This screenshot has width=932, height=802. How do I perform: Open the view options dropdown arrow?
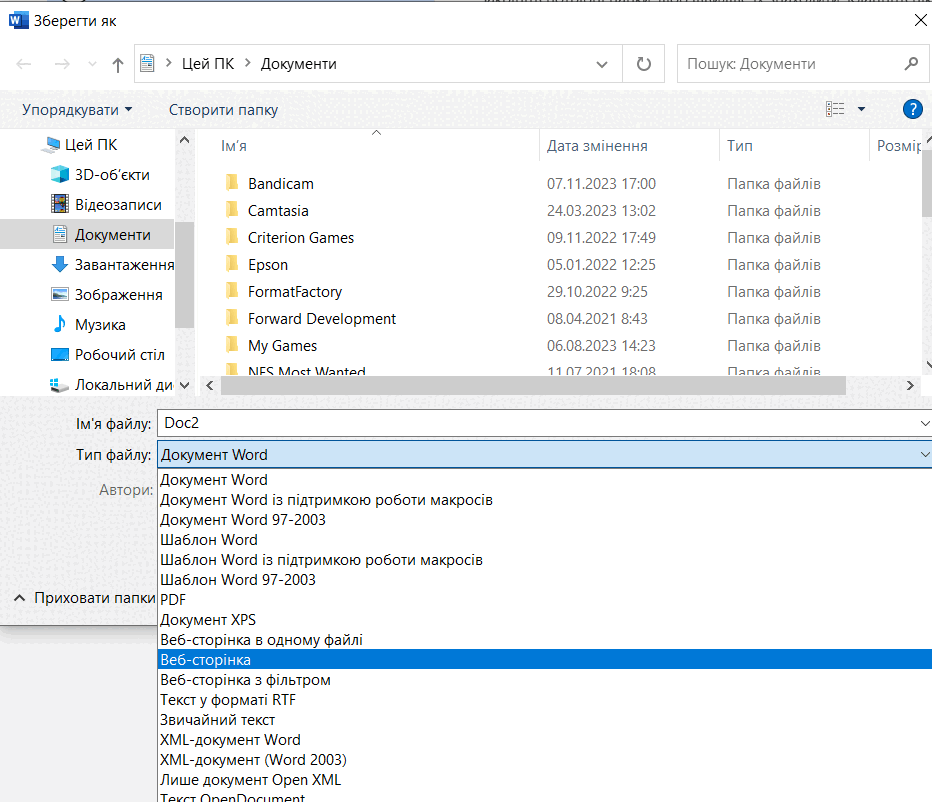point(861,109)
